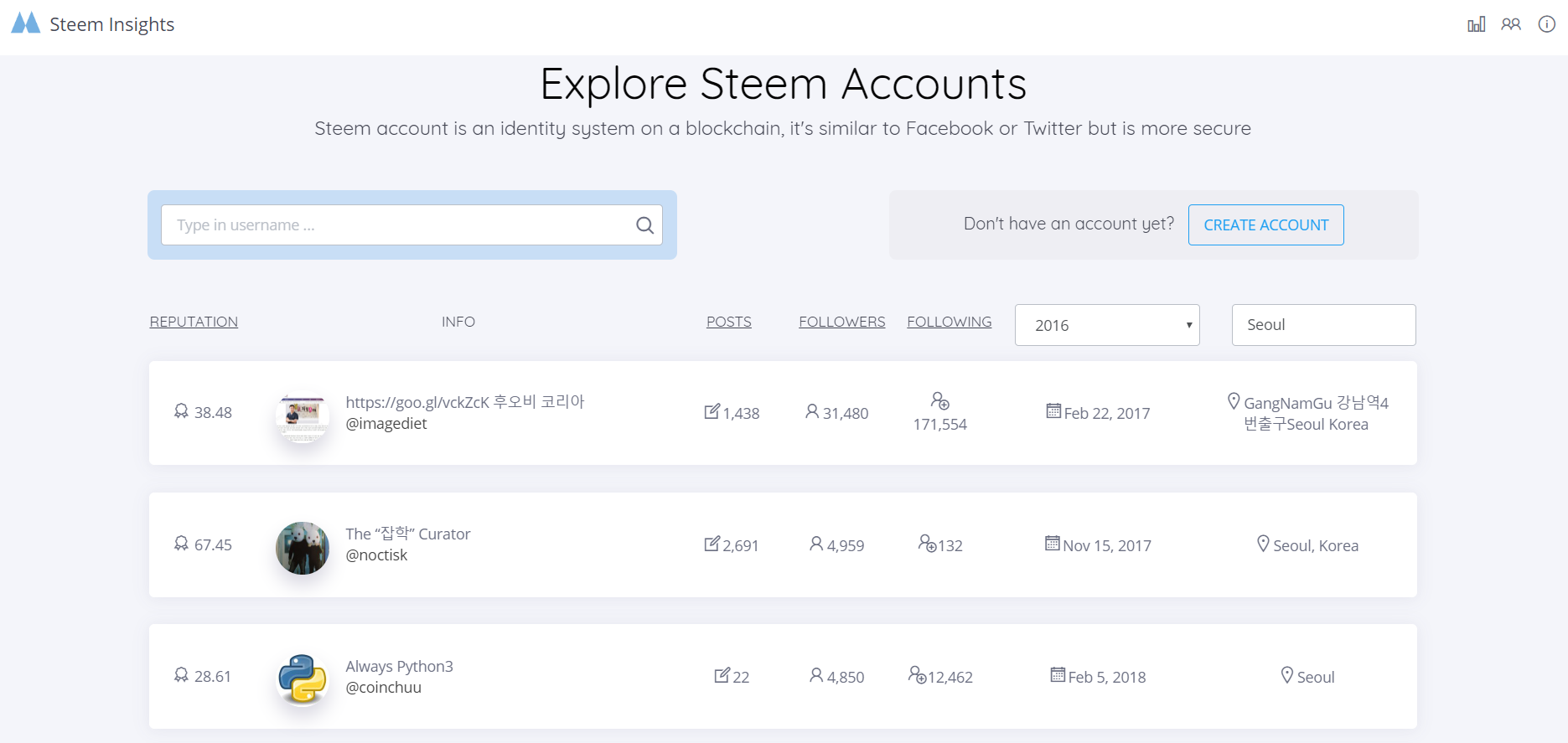Click the followers icon for @noctisk

pyautogui.click(x=816, y=544)
